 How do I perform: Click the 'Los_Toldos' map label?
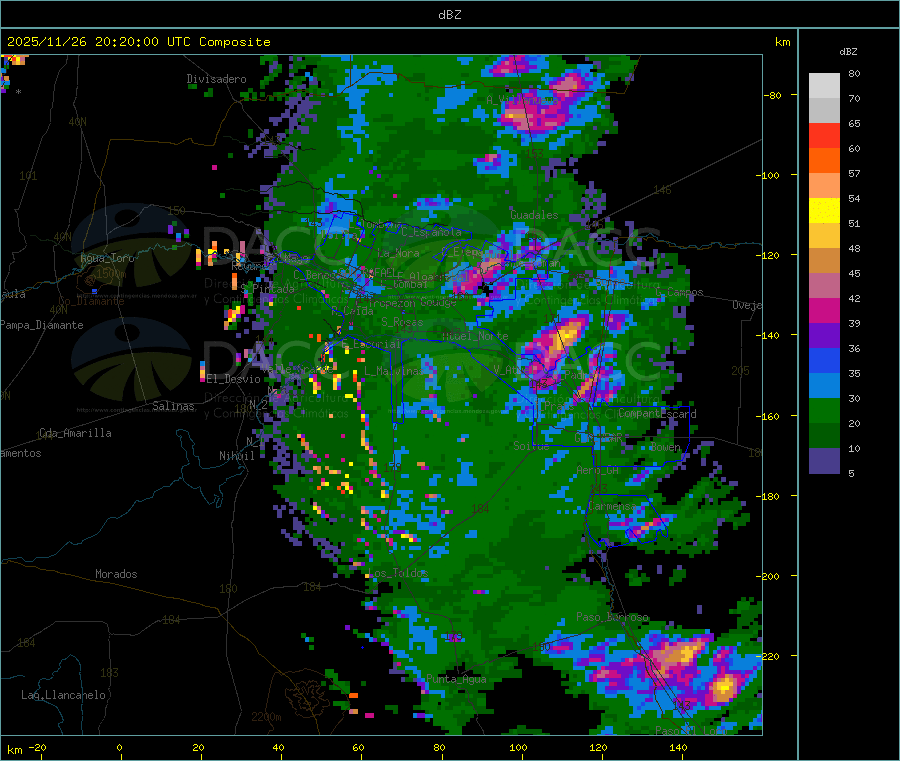(x=397, y=573)
